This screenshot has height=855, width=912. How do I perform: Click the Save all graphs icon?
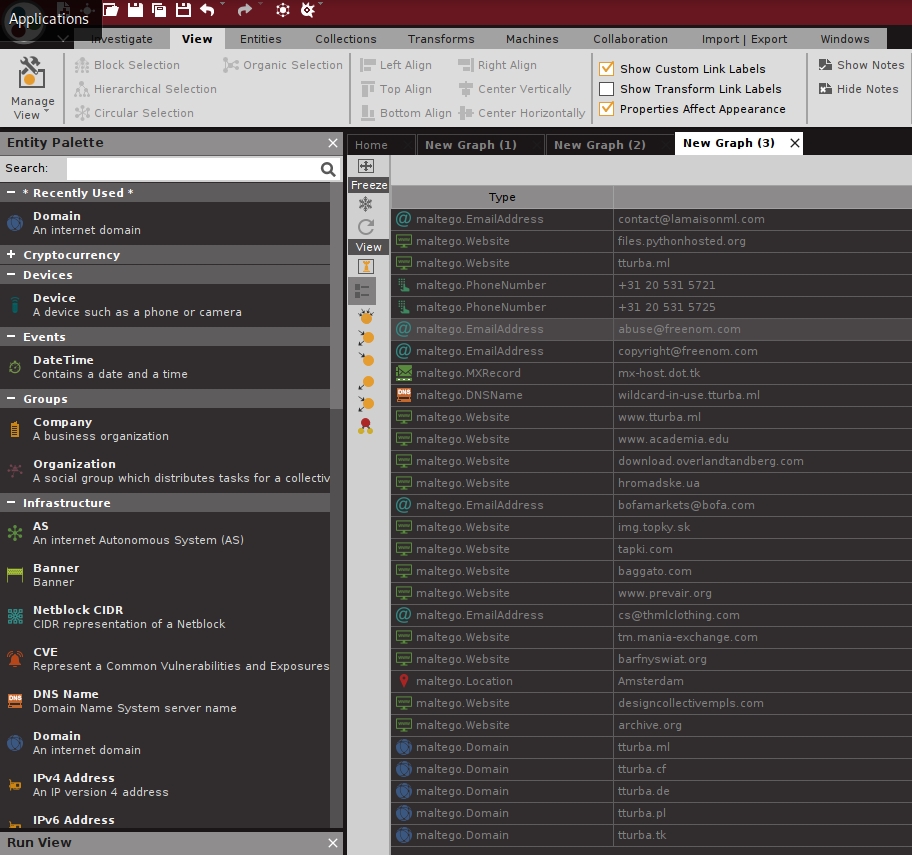coord(159,9)
